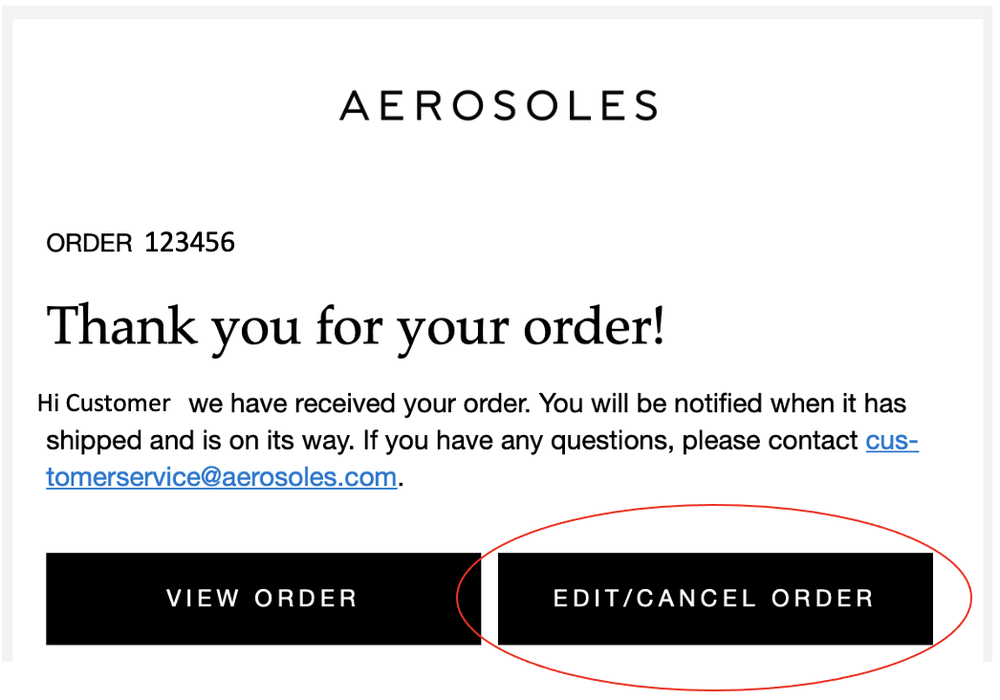
Task: Click the 'please contact' words
Action: (x=770, y=441)
